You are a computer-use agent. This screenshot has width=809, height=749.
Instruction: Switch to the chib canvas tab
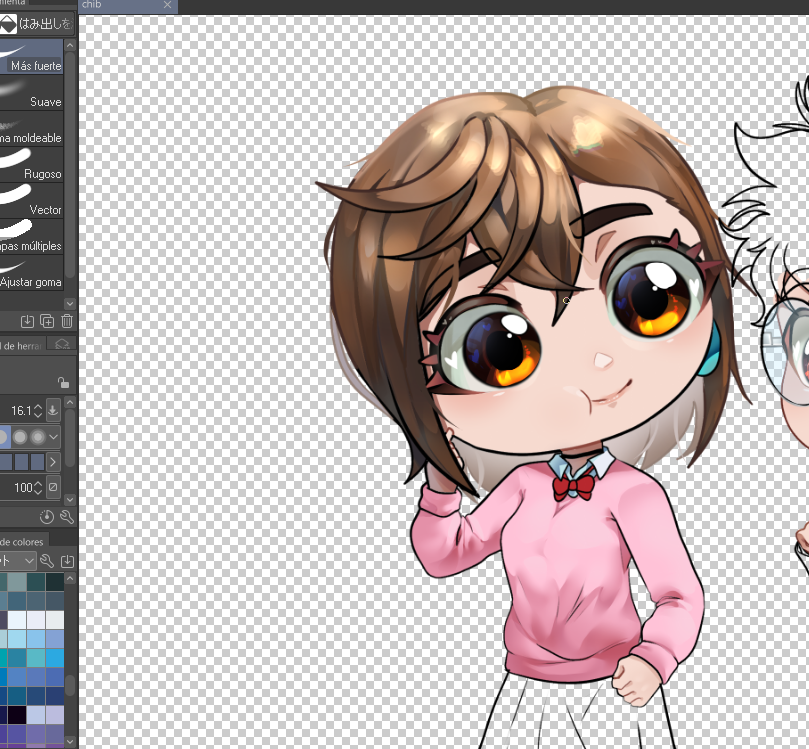pos(115,5)
